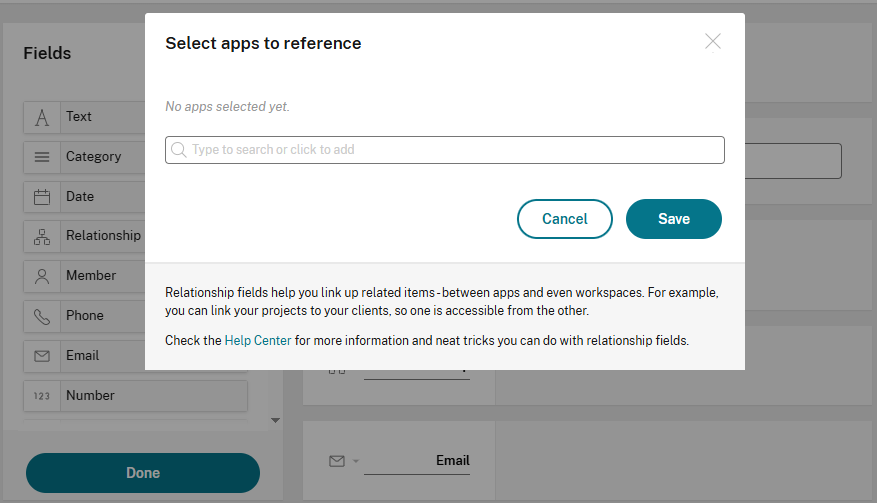Open the Help Center link
The width and height of the screenshot is (877, 503).
tap(258, 341)
